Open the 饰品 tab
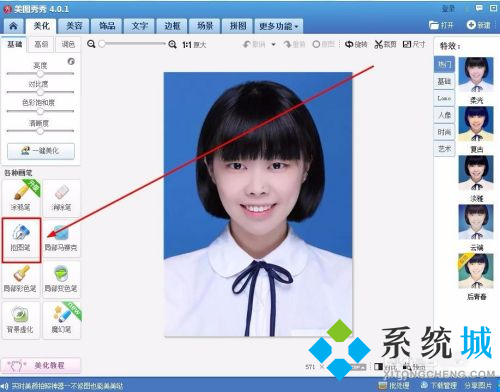 (x=107, y=26)
